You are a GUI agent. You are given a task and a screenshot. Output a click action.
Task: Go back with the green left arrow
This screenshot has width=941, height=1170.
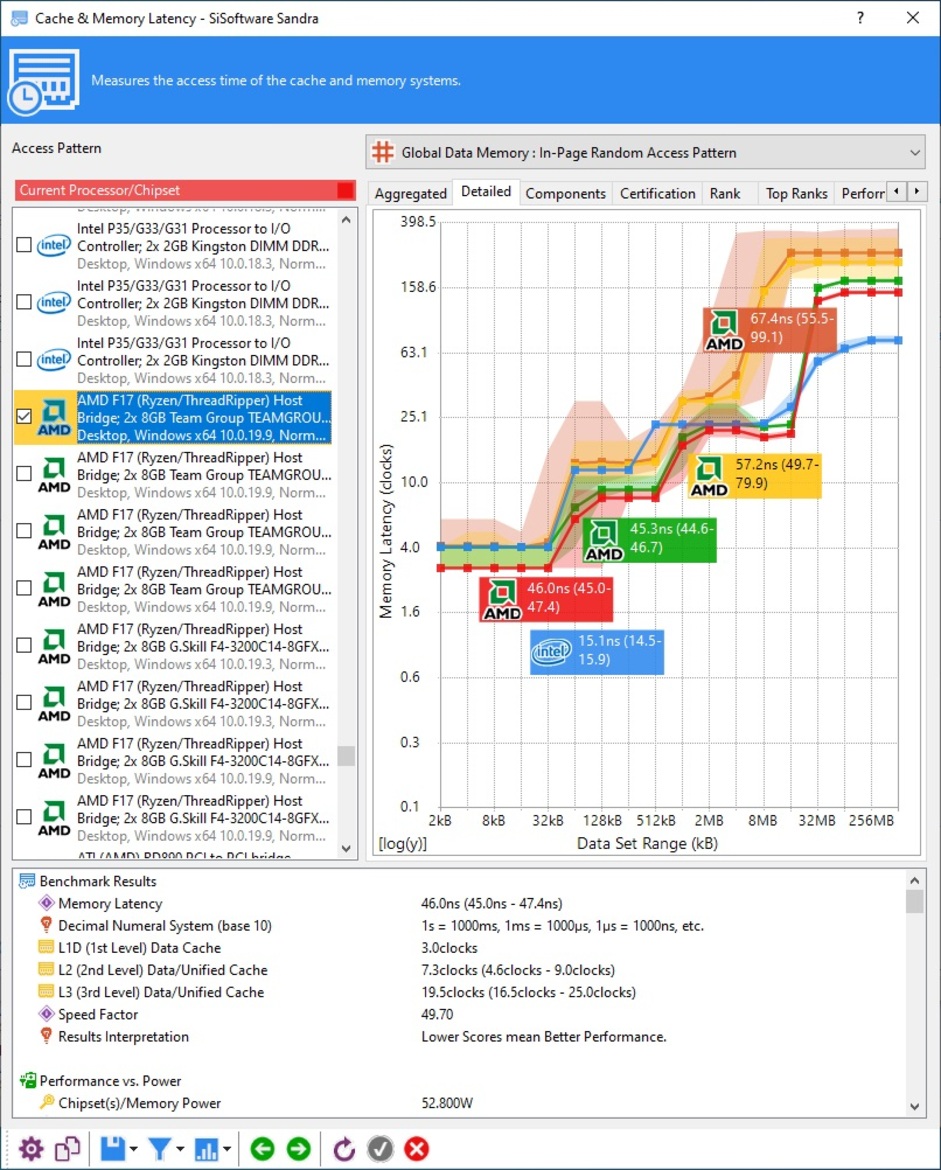(263, 1148)
